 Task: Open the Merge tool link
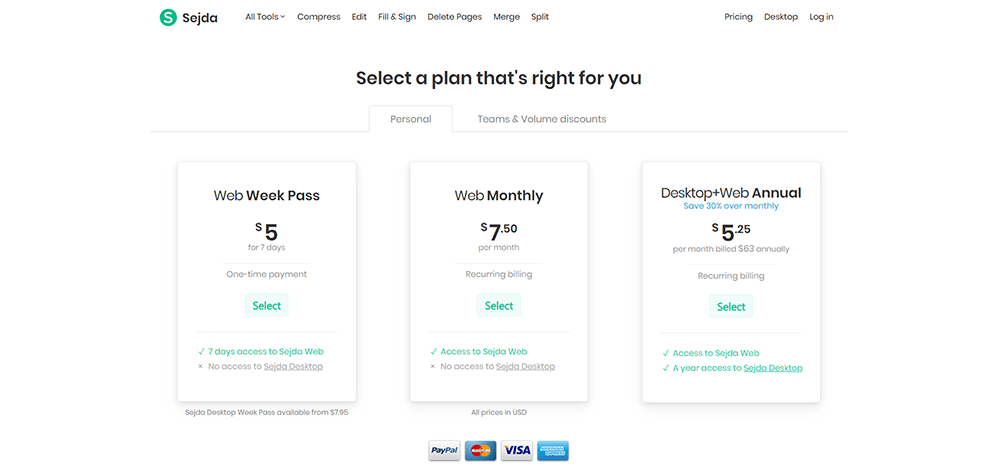pos(506,17)
